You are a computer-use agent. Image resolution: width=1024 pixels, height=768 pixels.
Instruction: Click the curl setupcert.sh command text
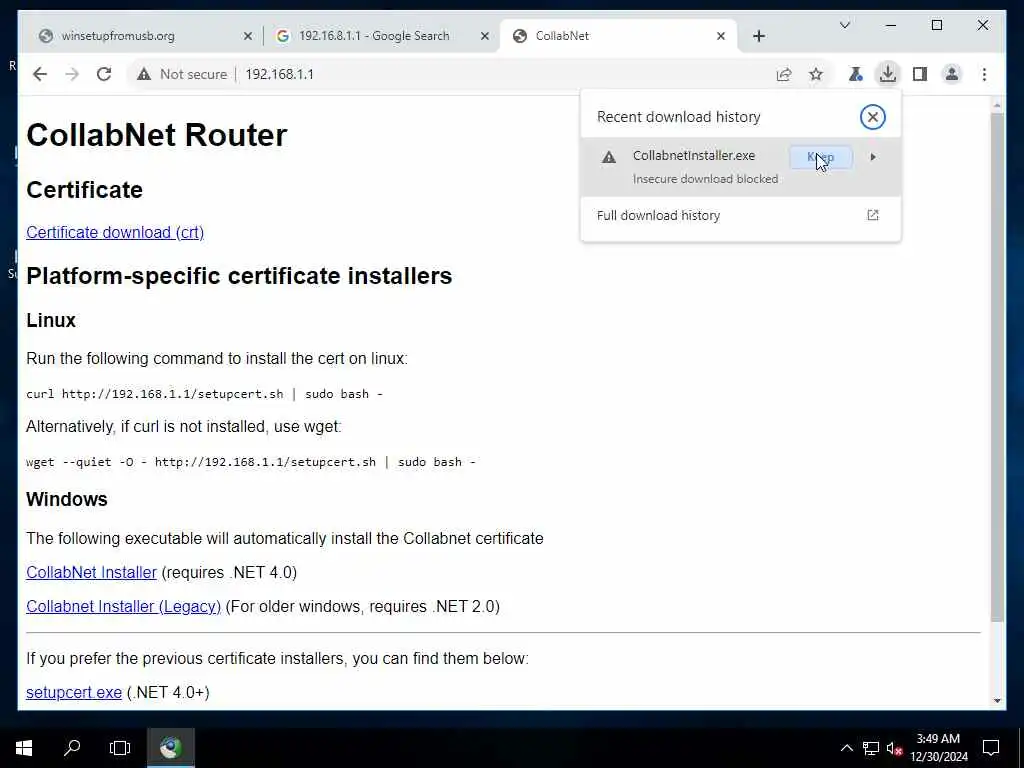pyautogui.click(x=204, y=394)
